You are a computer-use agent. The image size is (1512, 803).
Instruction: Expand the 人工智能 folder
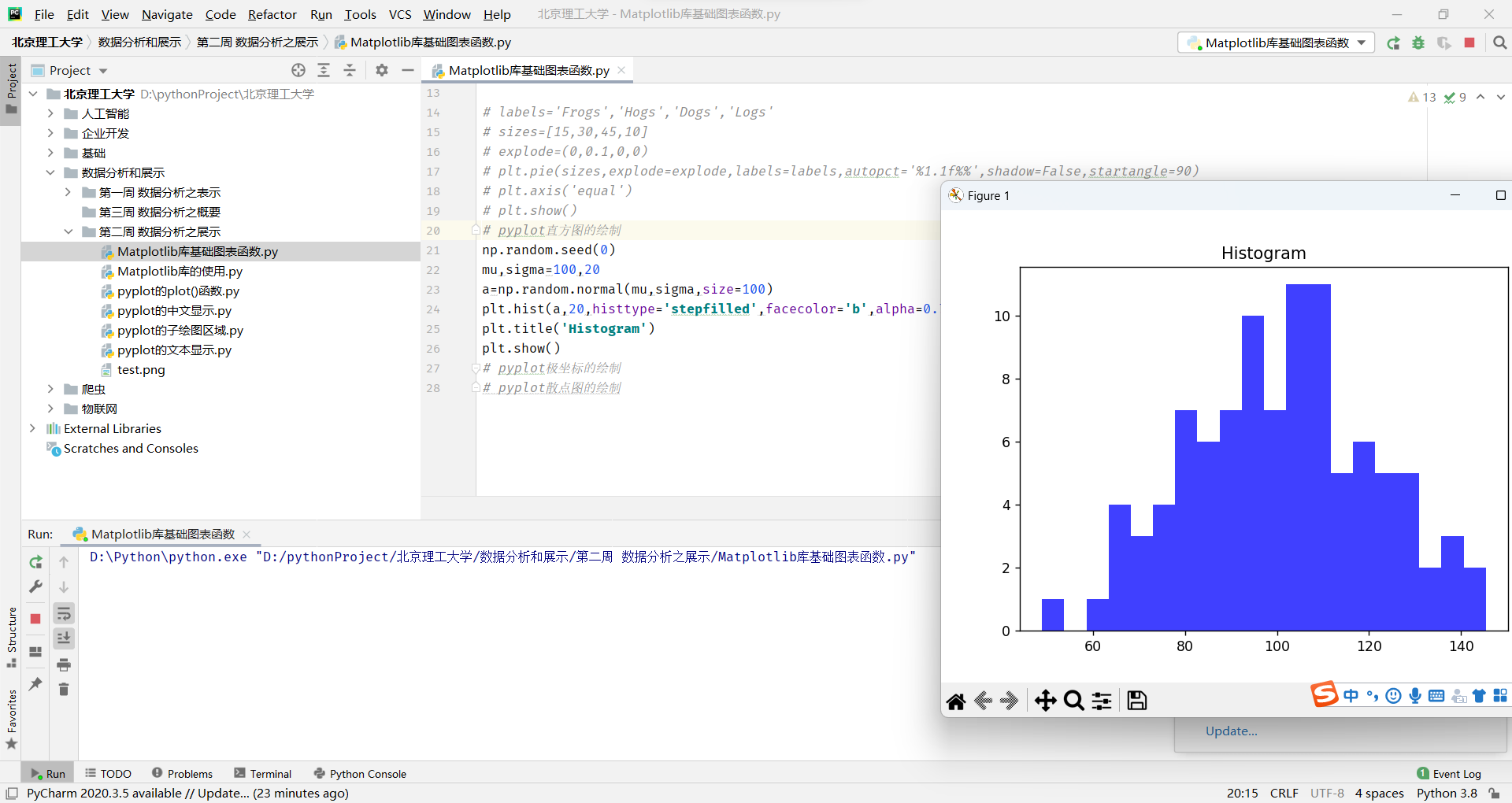[50, 113]
